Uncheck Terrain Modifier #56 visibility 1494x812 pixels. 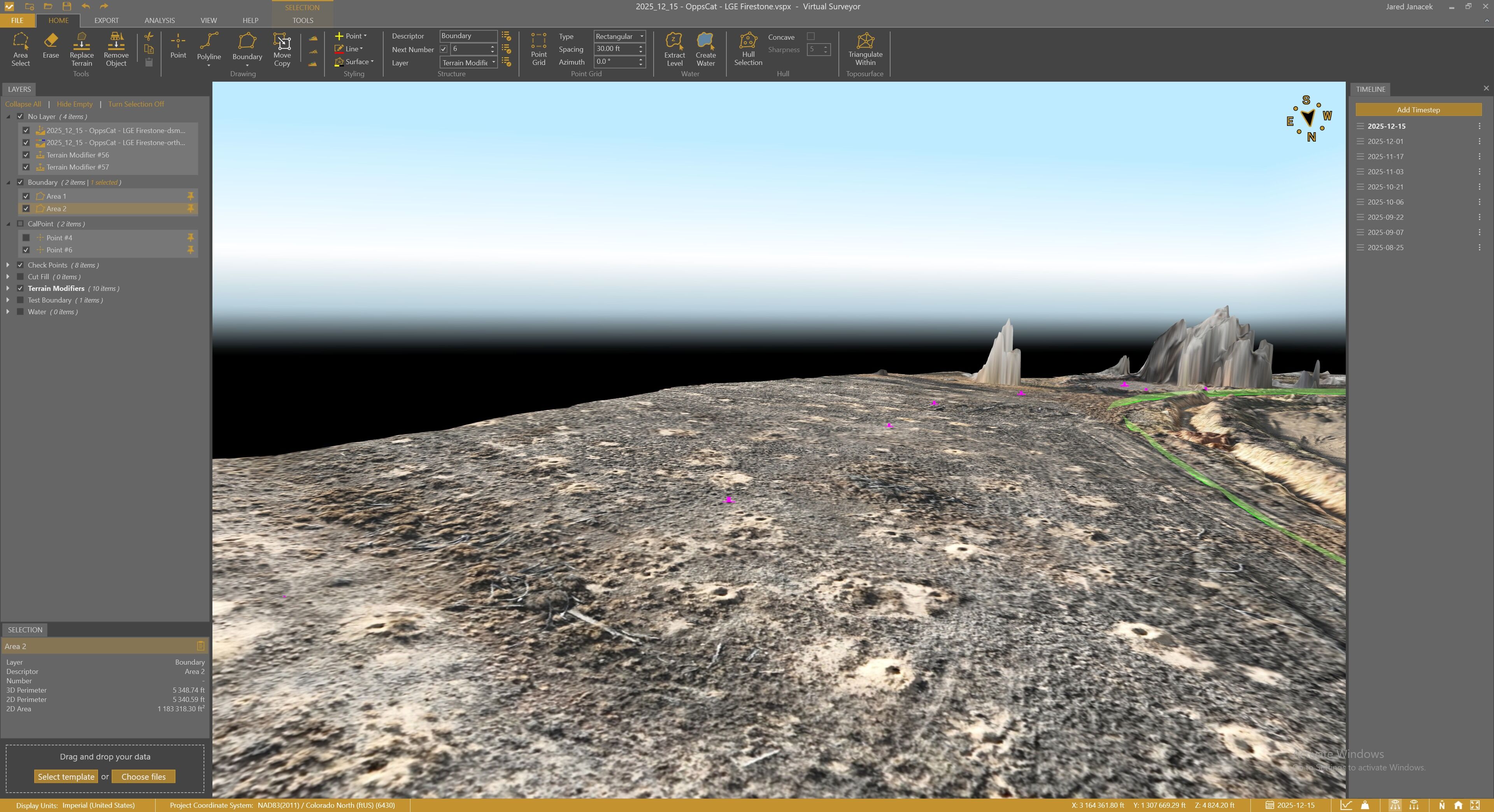26,155
